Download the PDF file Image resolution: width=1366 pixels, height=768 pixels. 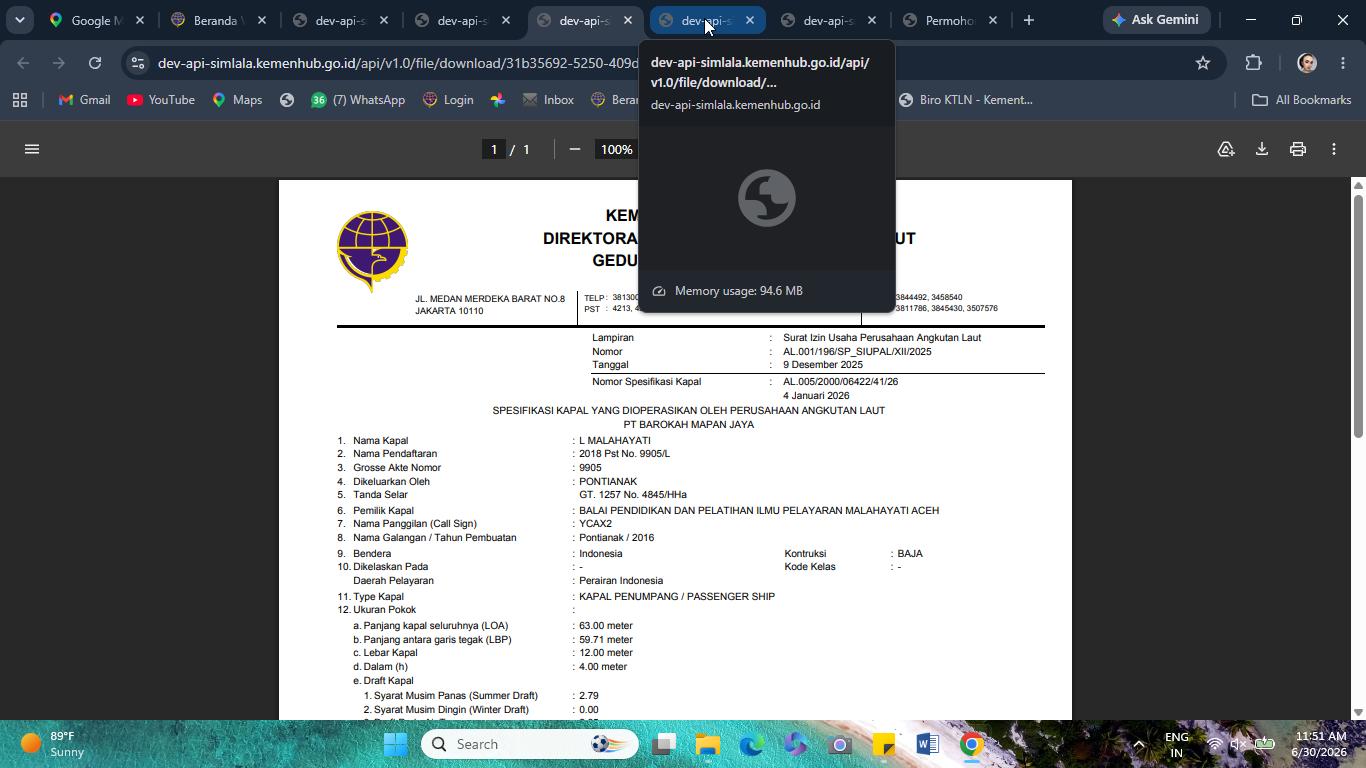point(1261,149)
